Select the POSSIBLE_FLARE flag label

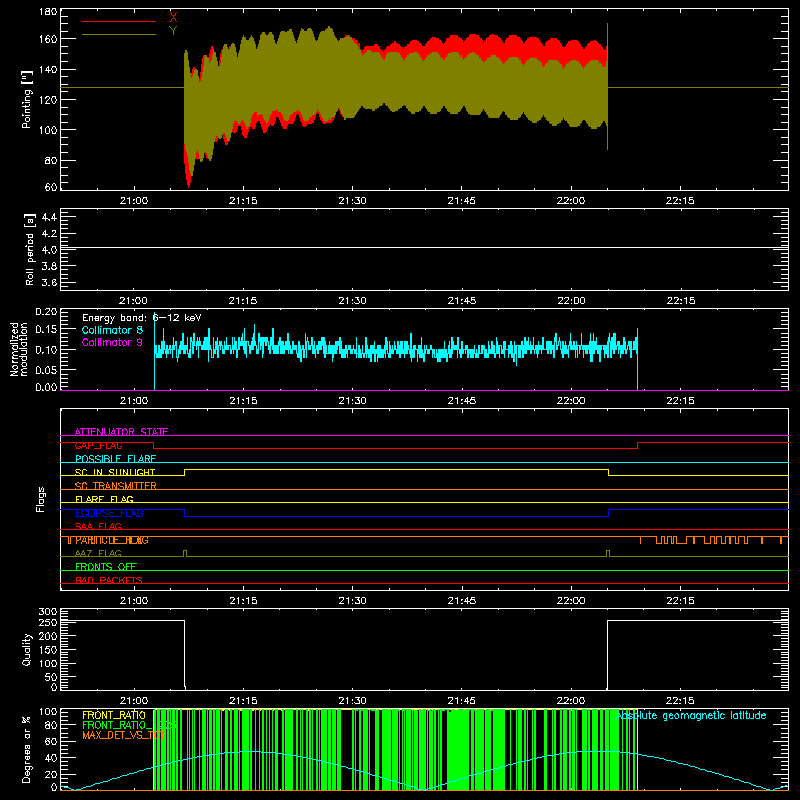click(115, 459)
